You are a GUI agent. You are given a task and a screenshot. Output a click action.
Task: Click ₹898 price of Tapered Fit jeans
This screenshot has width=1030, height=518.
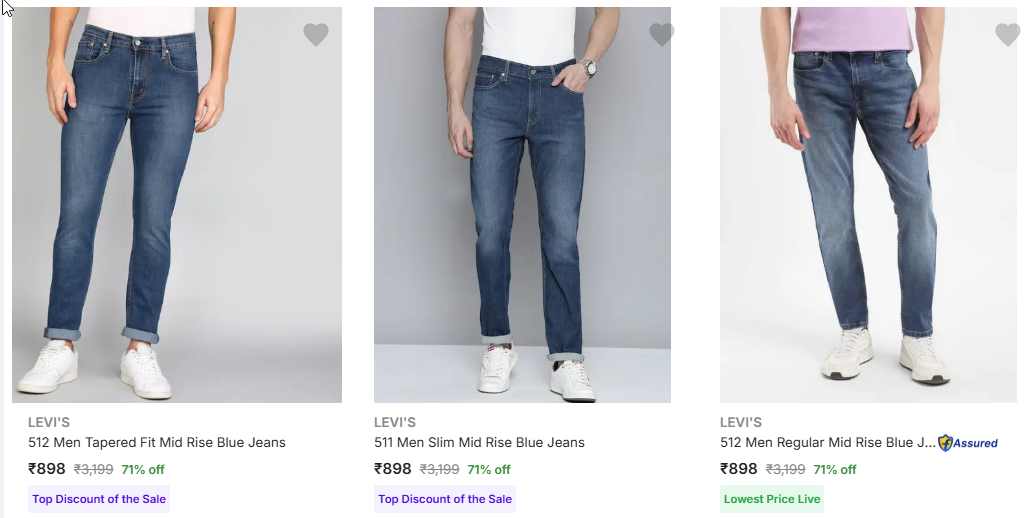[47, 469]
